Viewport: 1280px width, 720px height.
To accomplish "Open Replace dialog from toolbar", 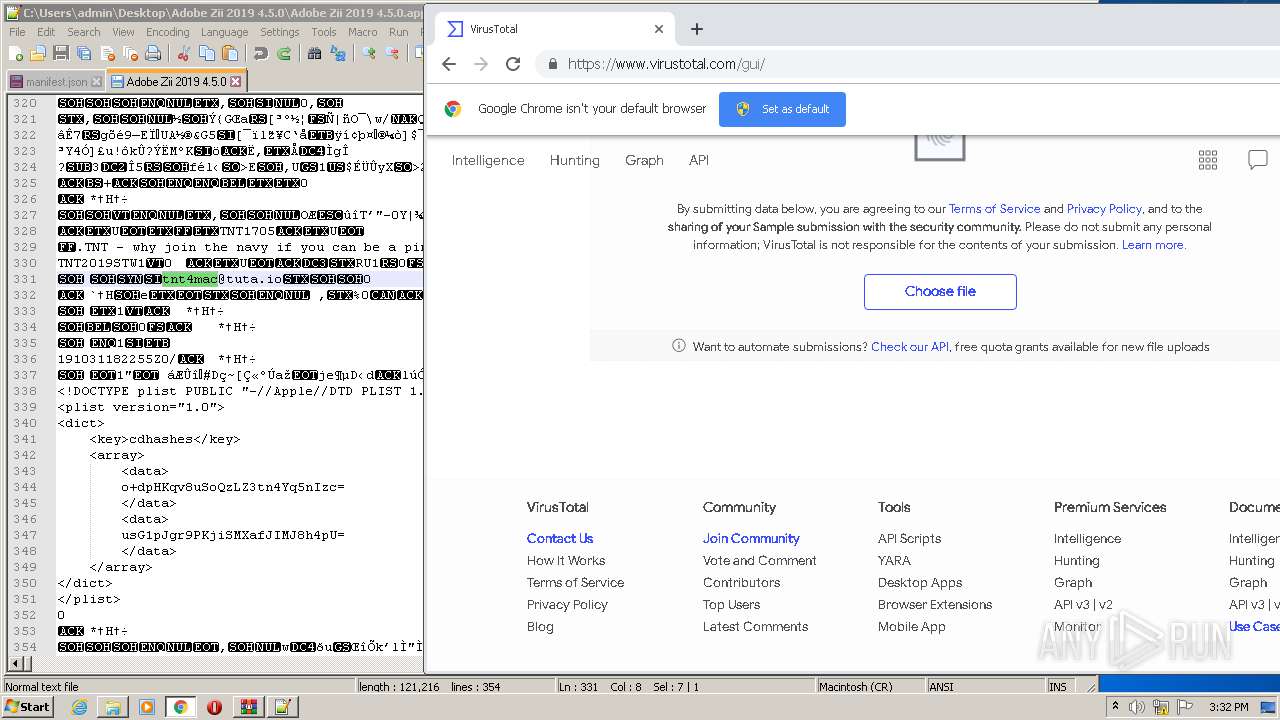I will tap(338, 53).
